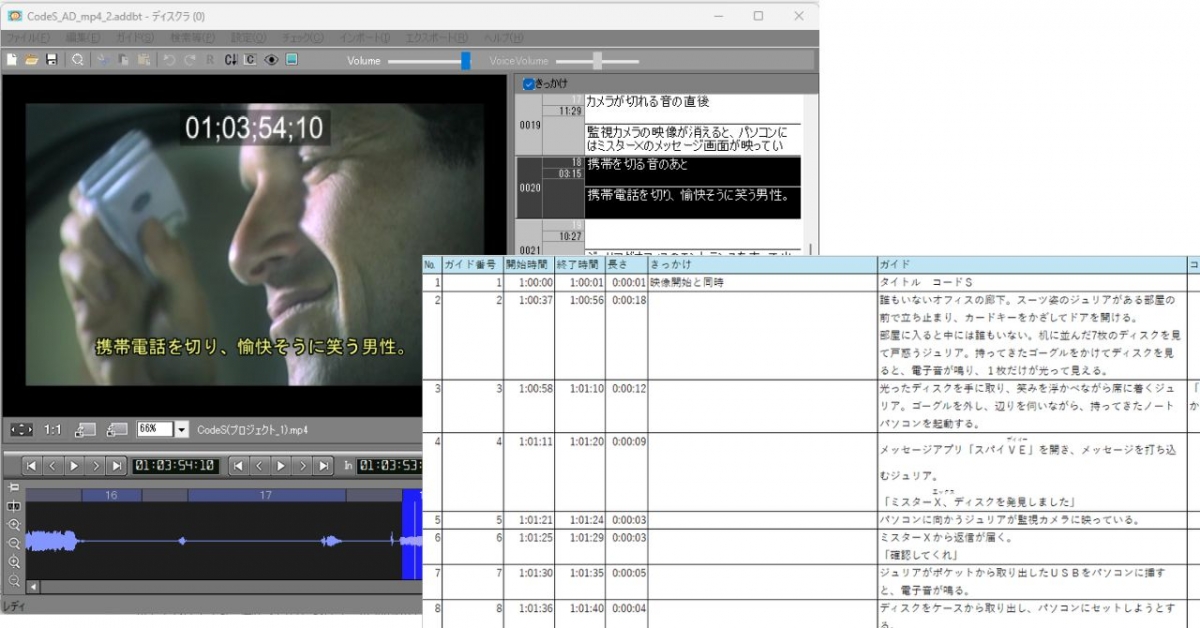Image resolution: width=1200 pixels, height=628 pixels.
Task: Step forward one frame in the left playback group
Action: coord(96,465)
